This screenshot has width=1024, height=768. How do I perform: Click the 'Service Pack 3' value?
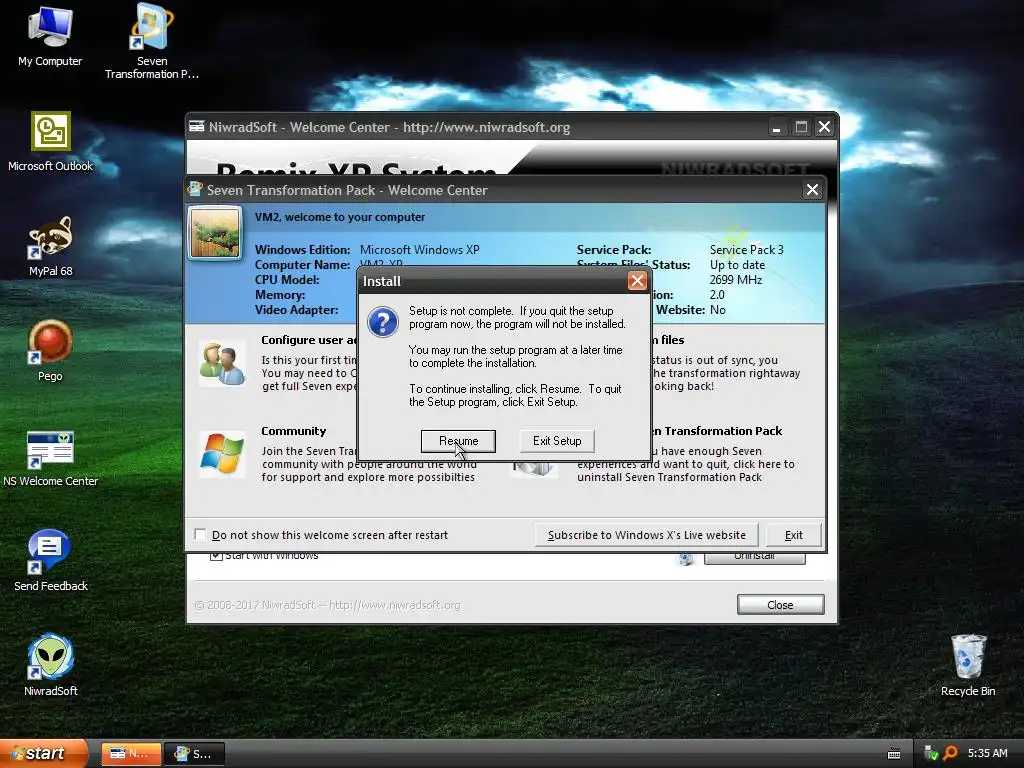(746, 249)
